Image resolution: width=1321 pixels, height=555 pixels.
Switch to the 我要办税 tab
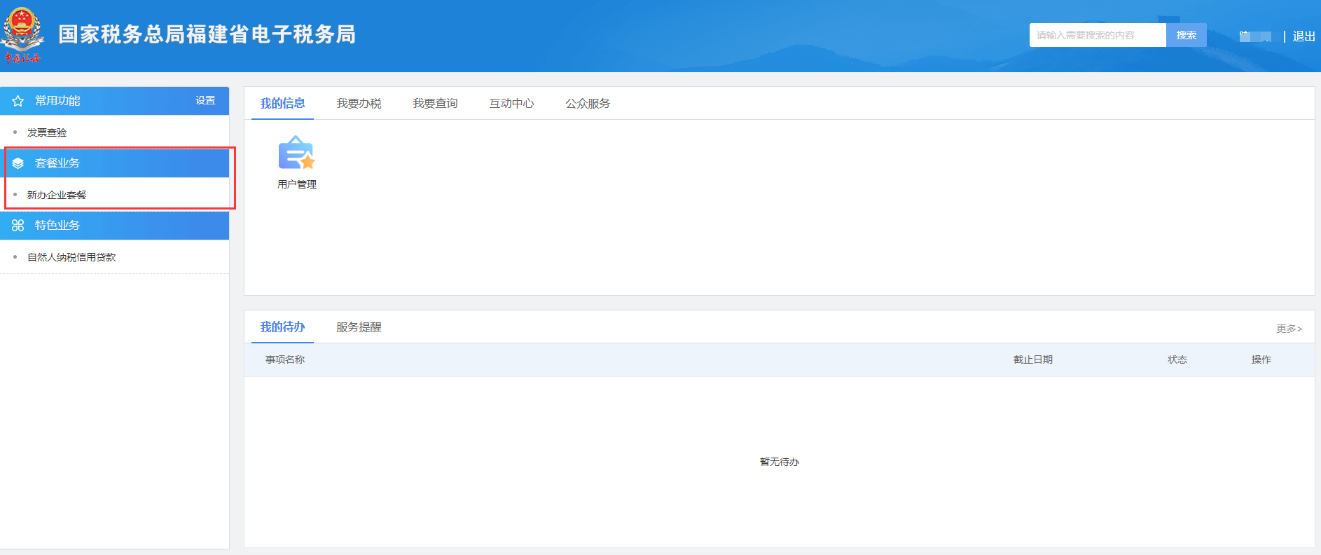tap(359, 104)
